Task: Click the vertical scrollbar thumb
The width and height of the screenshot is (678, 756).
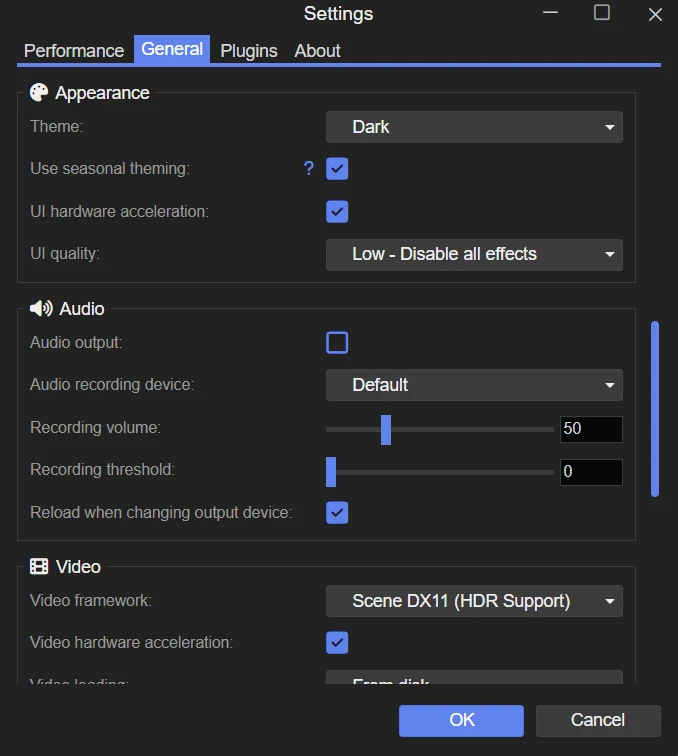Action: [655, 408]
